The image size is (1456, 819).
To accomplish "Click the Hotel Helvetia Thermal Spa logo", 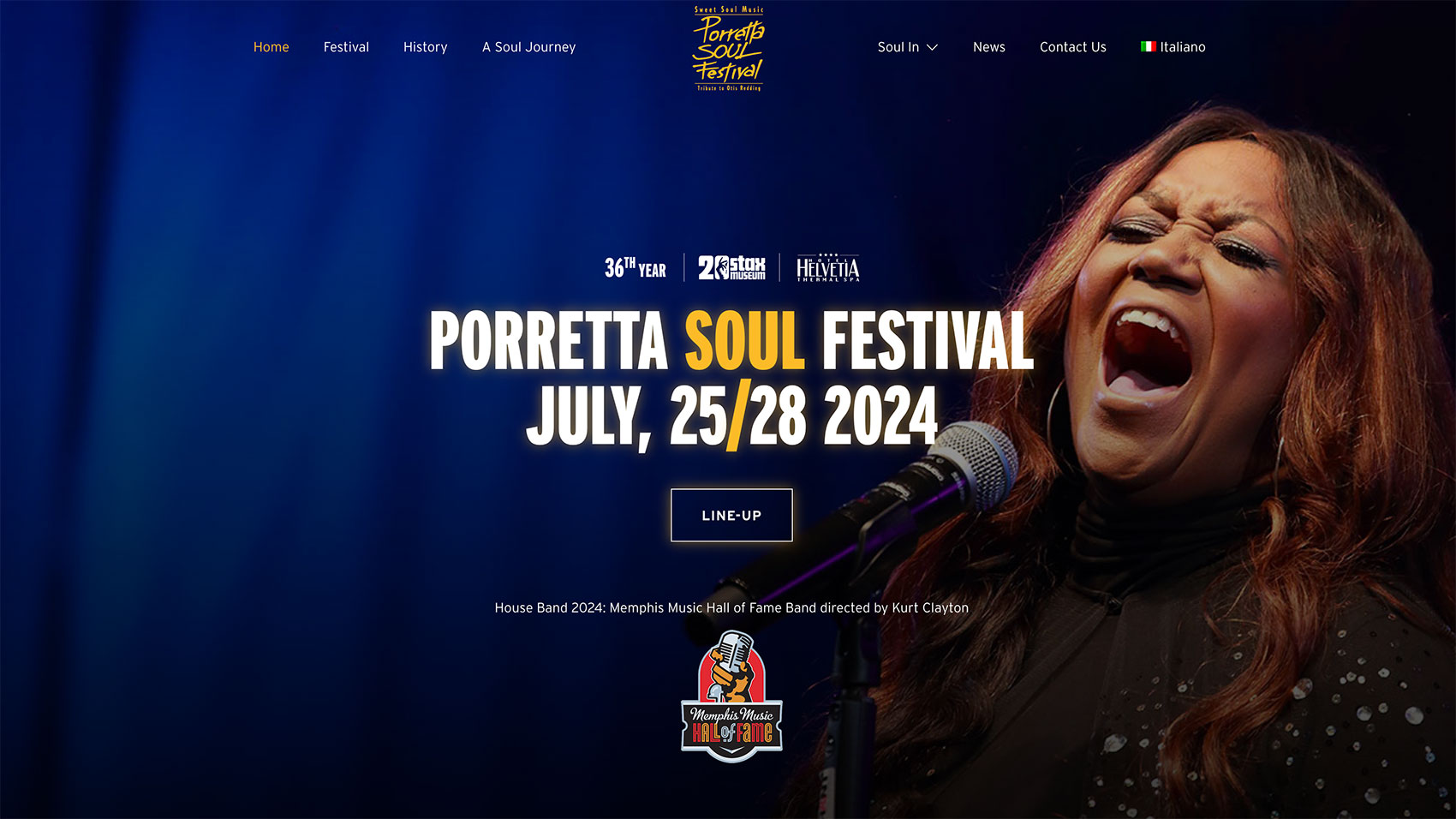I will coord(827,268).
